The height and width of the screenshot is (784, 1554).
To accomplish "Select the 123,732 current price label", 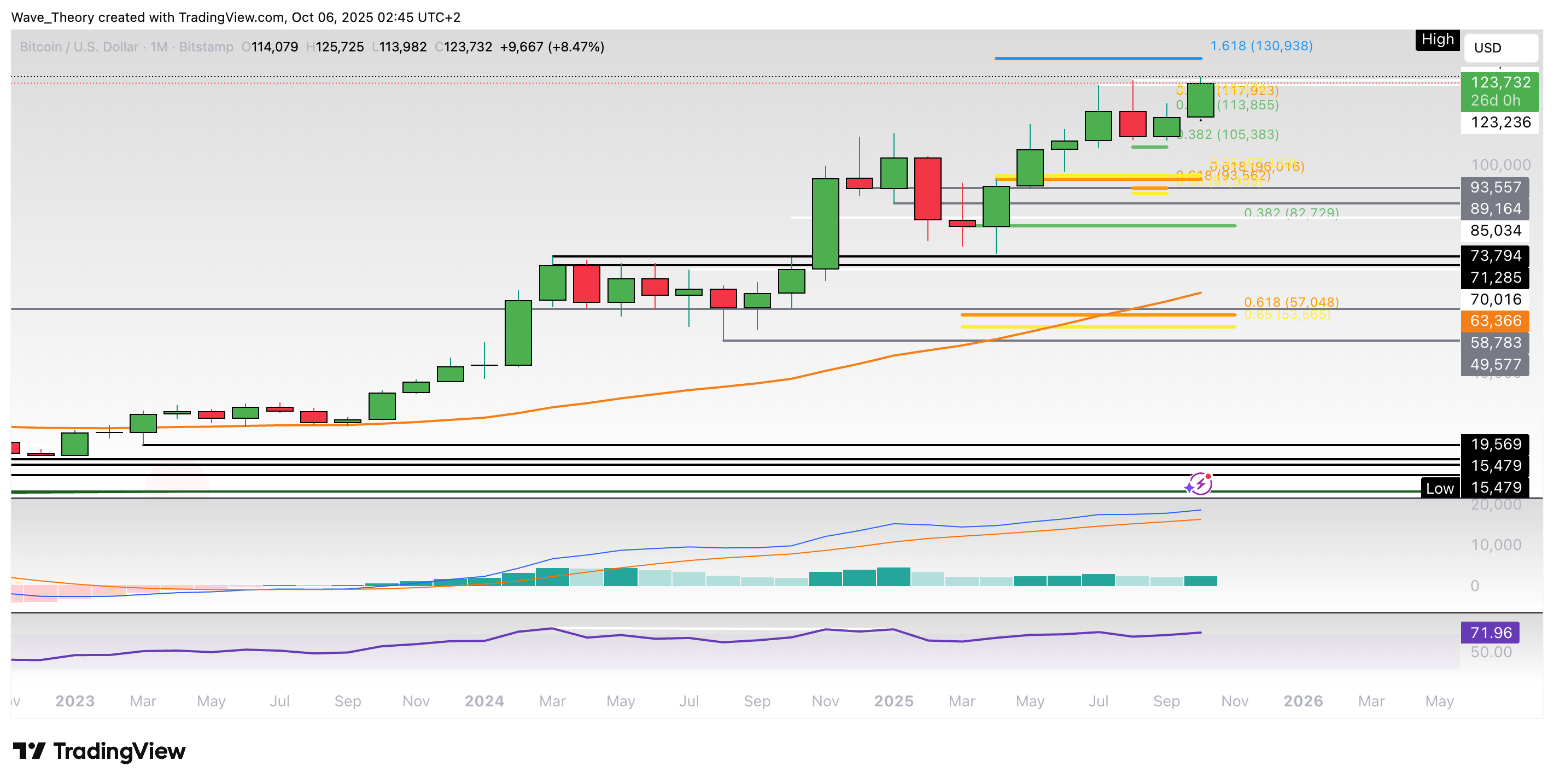I will 1500,83.
